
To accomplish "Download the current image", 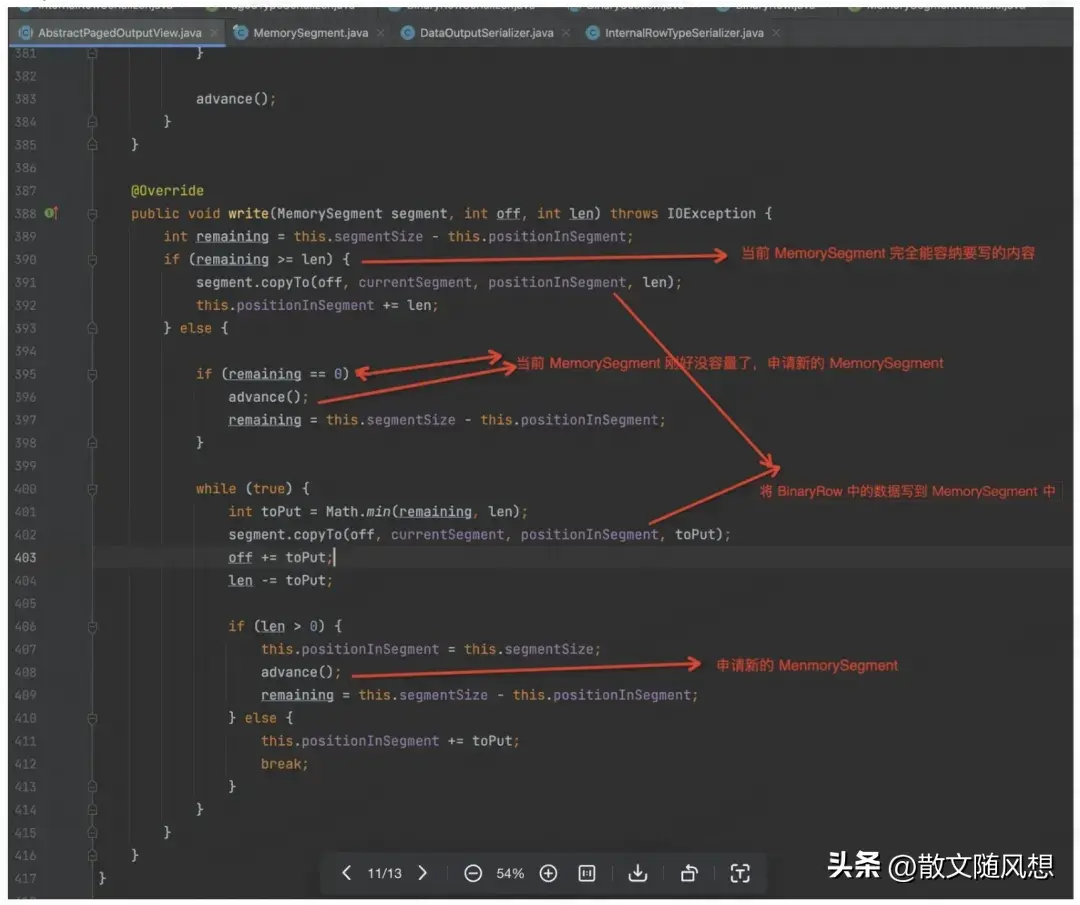I will pos(638,873).
